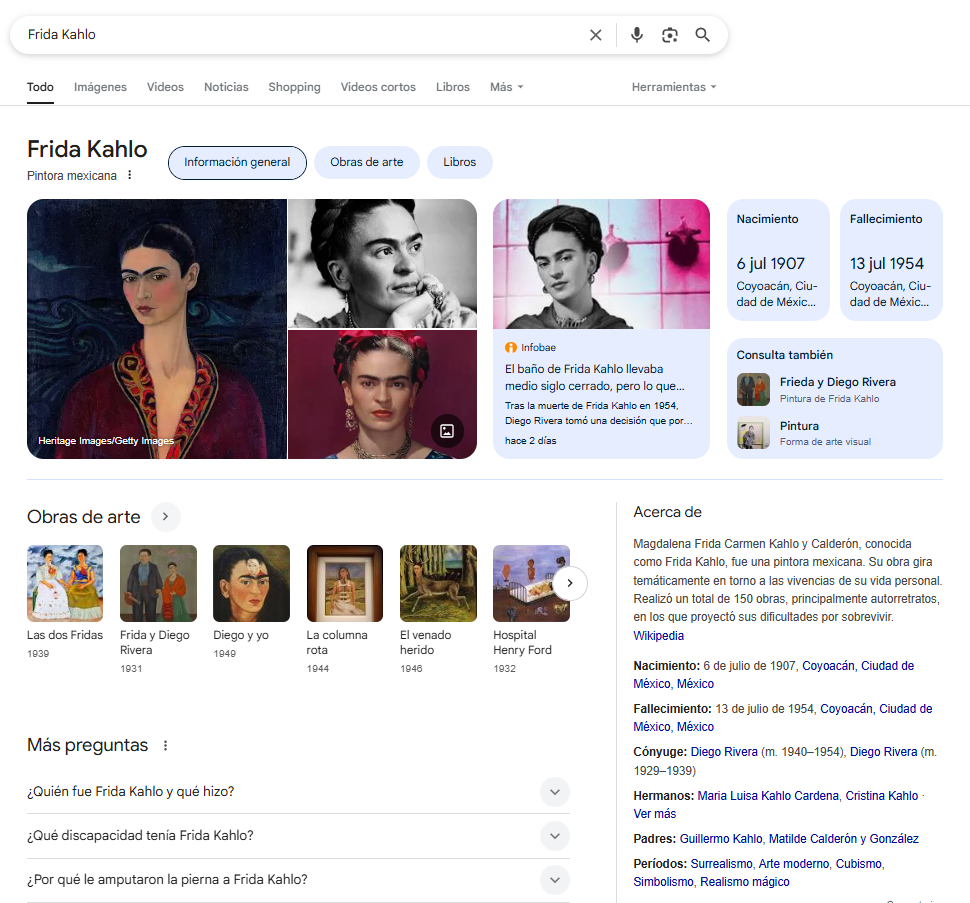The height and width of the screenshot is (903, 970).
Task: Expand the Más dropdown in the search tabs
Action: coord(506,87)
